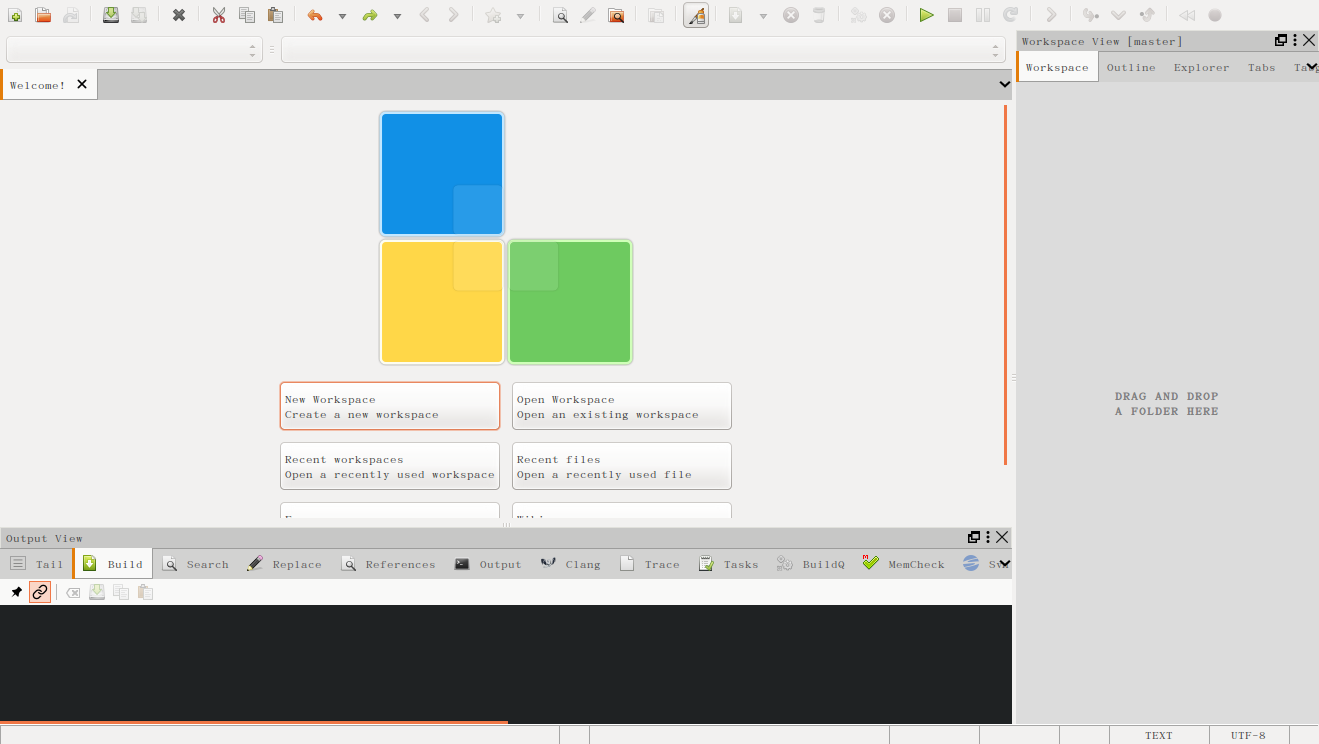The width and height of the screenshot is (1319, 744).
Task: Click the Open Workspace button
Action: [x=622, y=406]
